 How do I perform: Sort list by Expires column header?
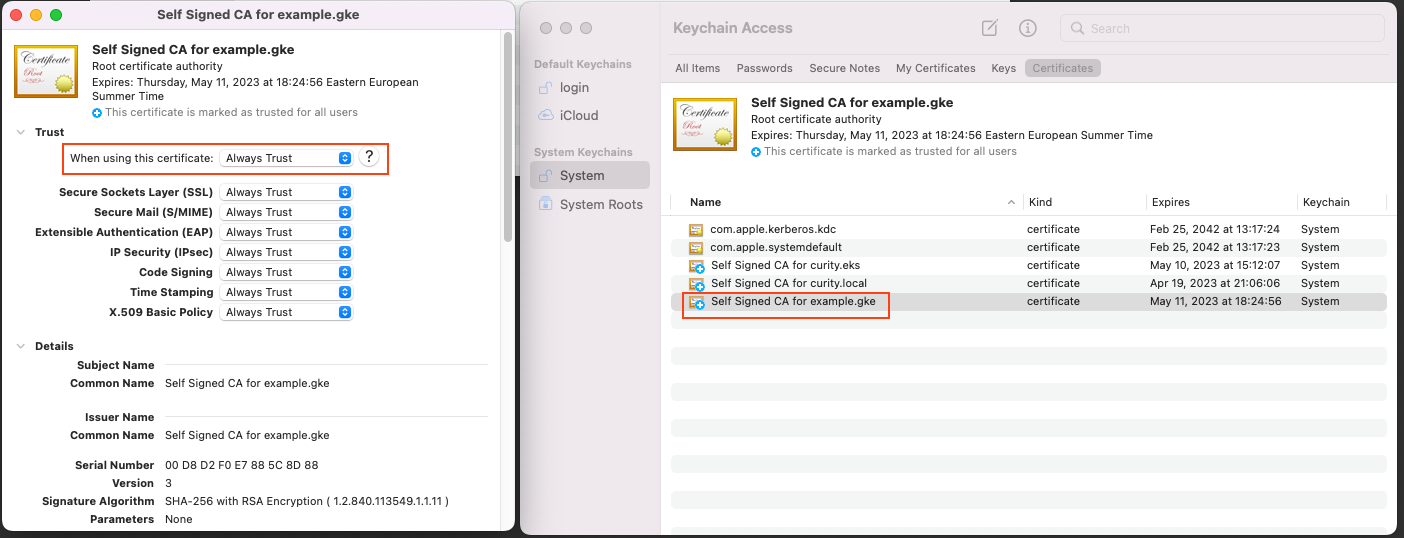(x=1170, y=202)
